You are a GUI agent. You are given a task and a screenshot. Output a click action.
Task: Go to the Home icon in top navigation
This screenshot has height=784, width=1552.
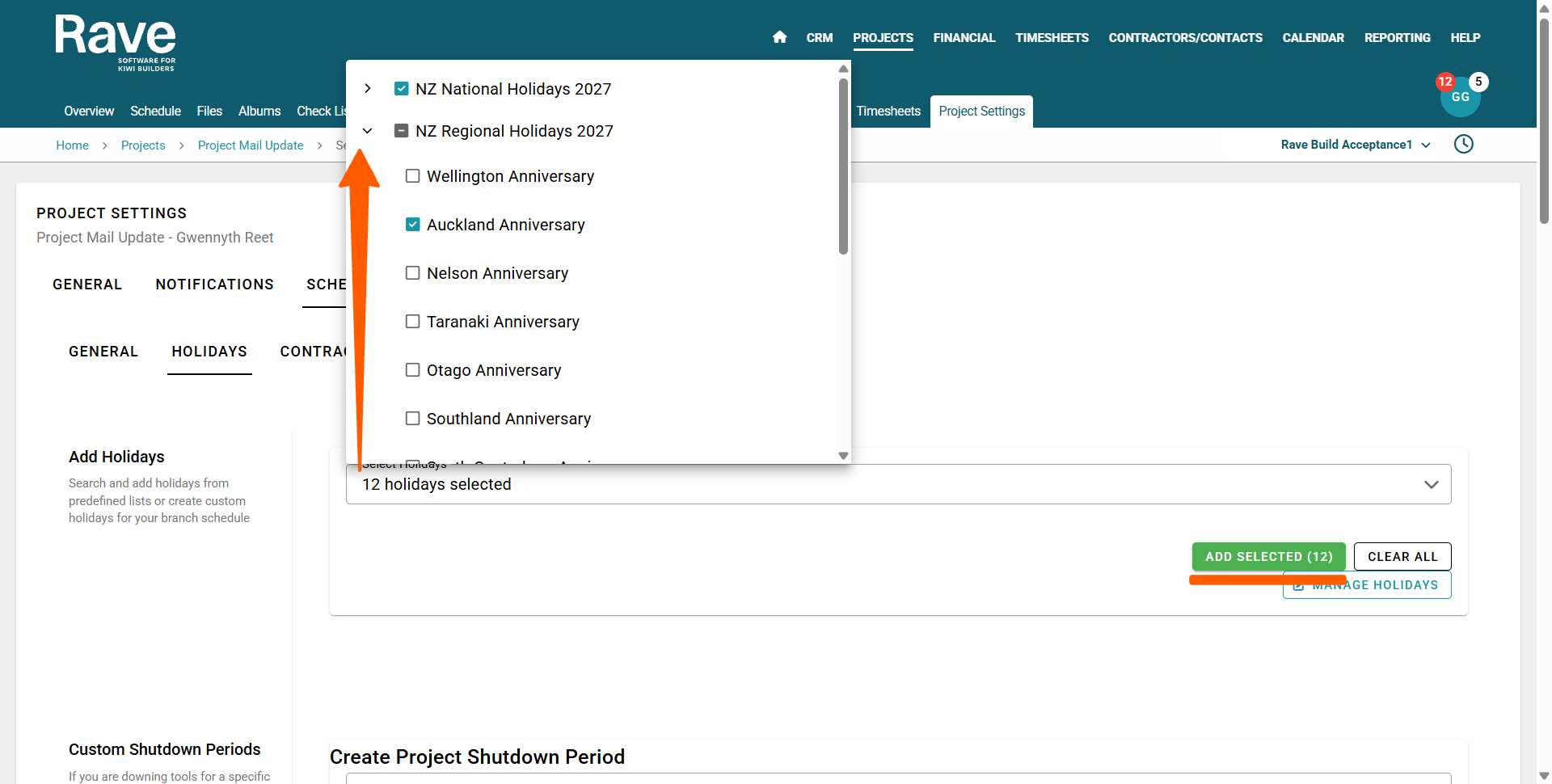[x=779, y=37]
